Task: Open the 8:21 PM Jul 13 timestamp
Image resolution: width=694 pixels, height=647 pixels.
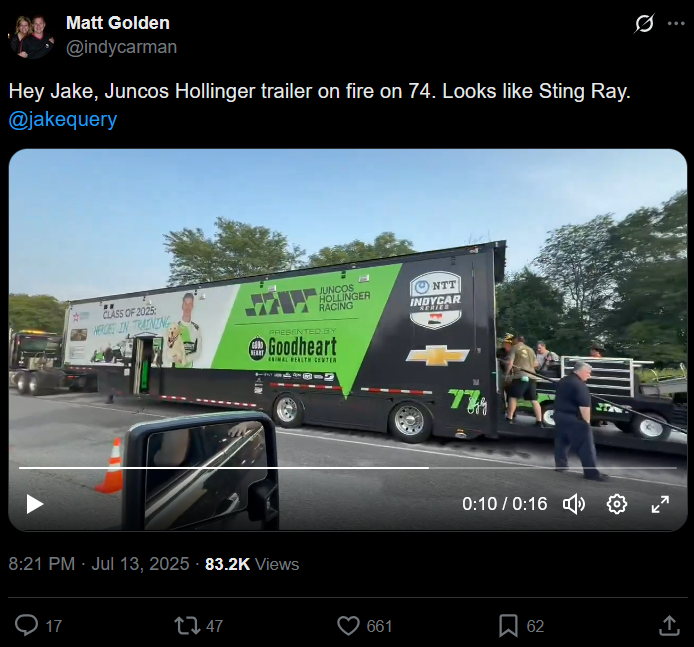Action: 99,564
